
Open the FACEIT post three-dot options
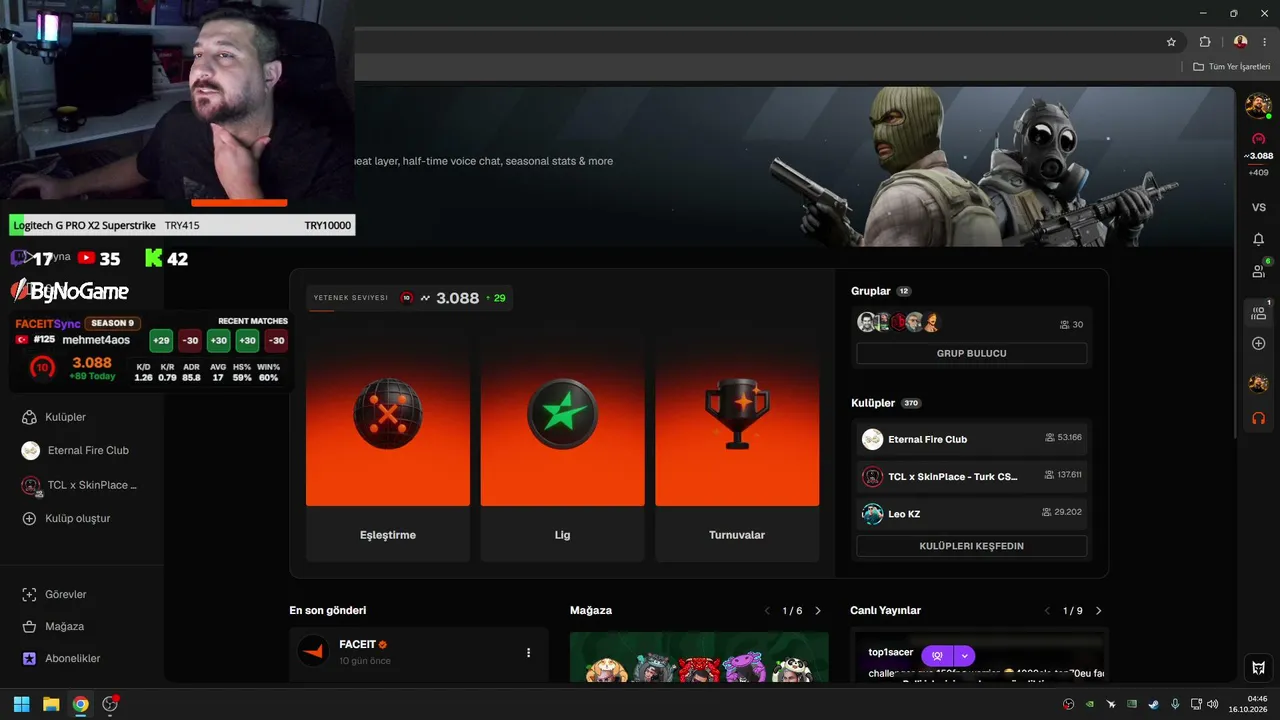[529, 653]
